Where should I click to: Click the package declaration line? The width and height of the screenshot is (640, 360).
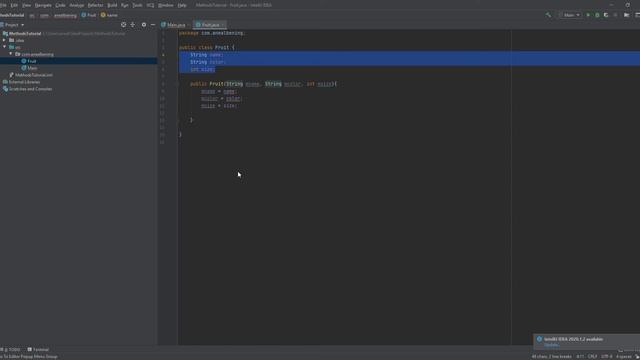tap(211, 33)
